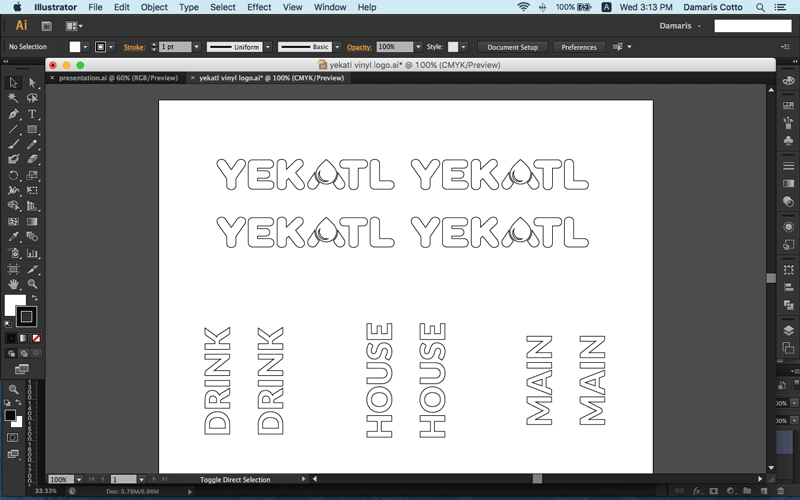Image resolution: width=800 pixels, height=500 pixels.
Task: Select the Pencil tool
Action: click(x=32, y=144)
